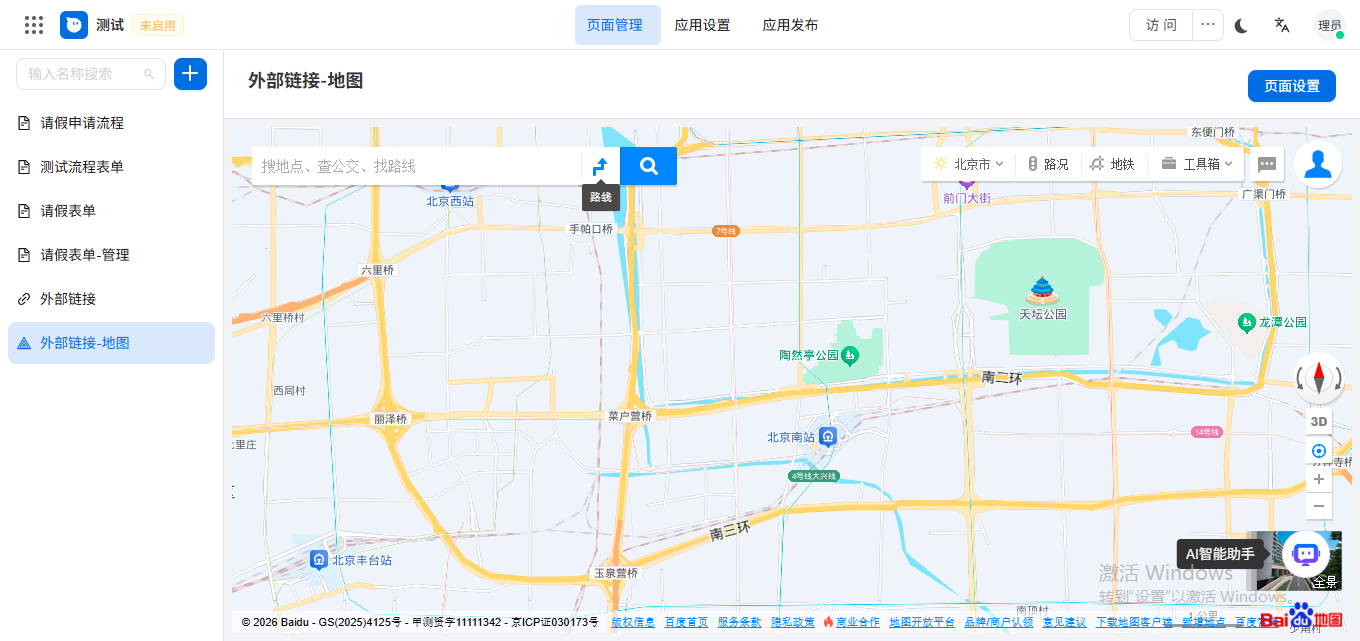
Task: Click the more options ellipsis next to 访问
Action: [x=1209, y=25]
